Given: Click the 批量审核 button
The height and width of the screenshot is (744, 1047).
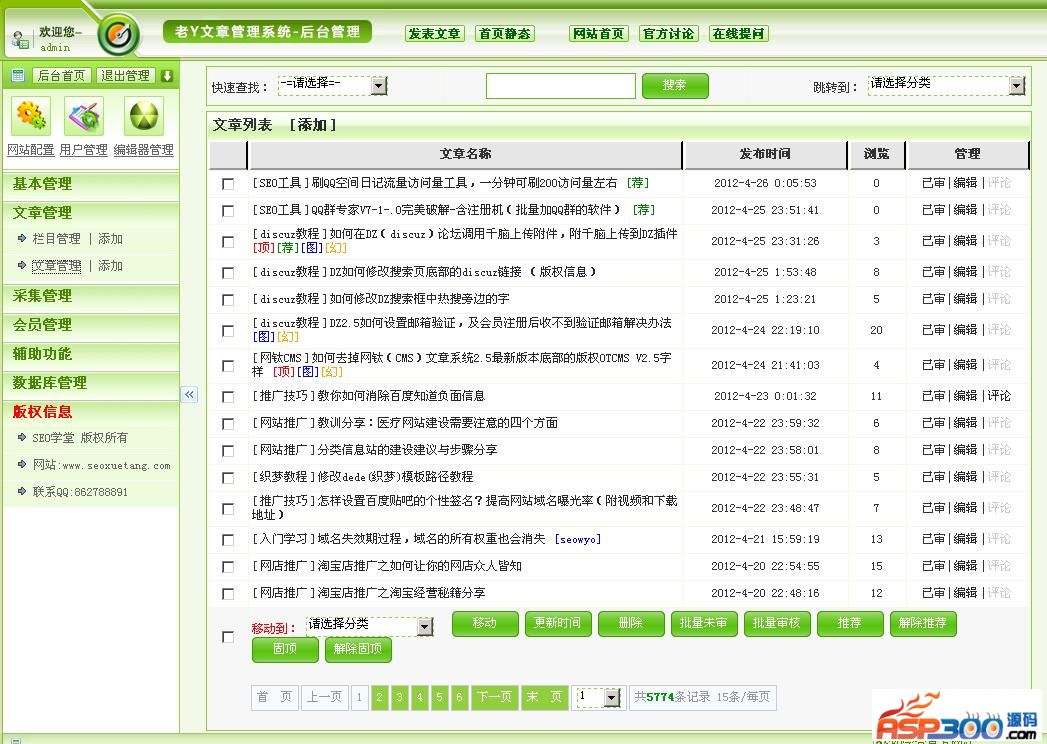Looking at the screenshot, I should tap(776, 623).
